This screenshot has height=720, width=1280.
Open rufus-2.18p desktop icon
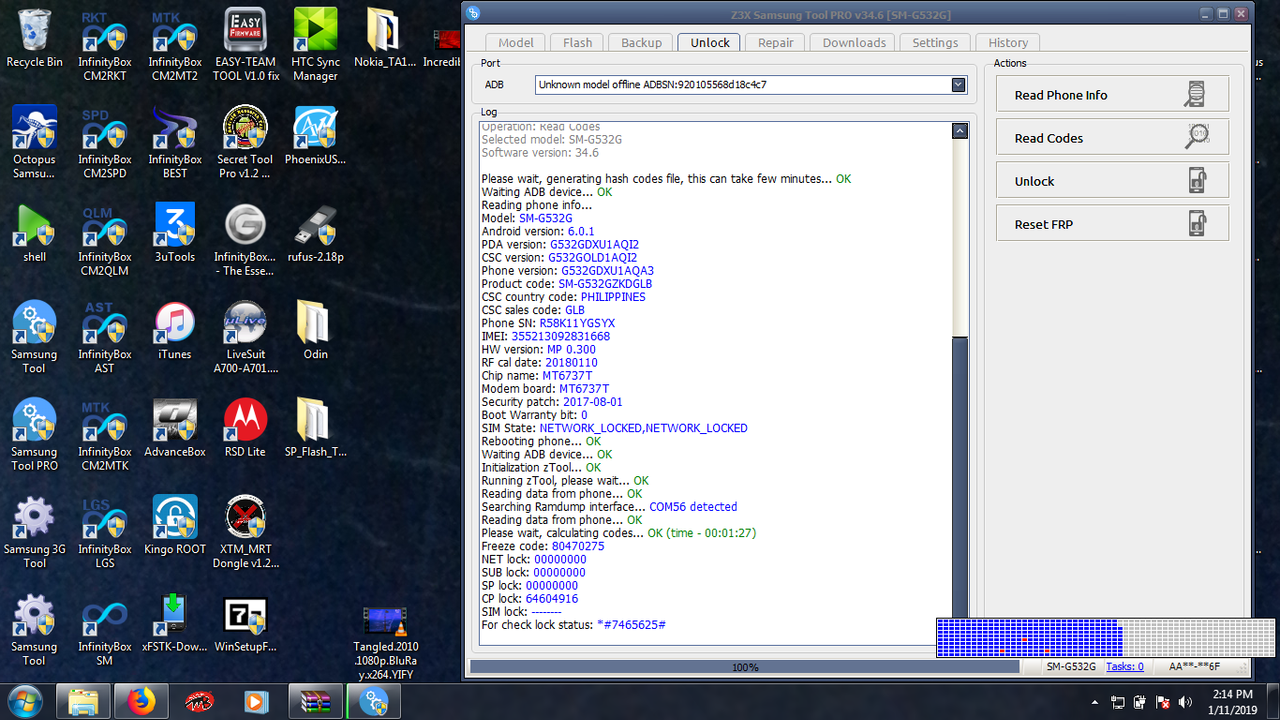point(315,234)
